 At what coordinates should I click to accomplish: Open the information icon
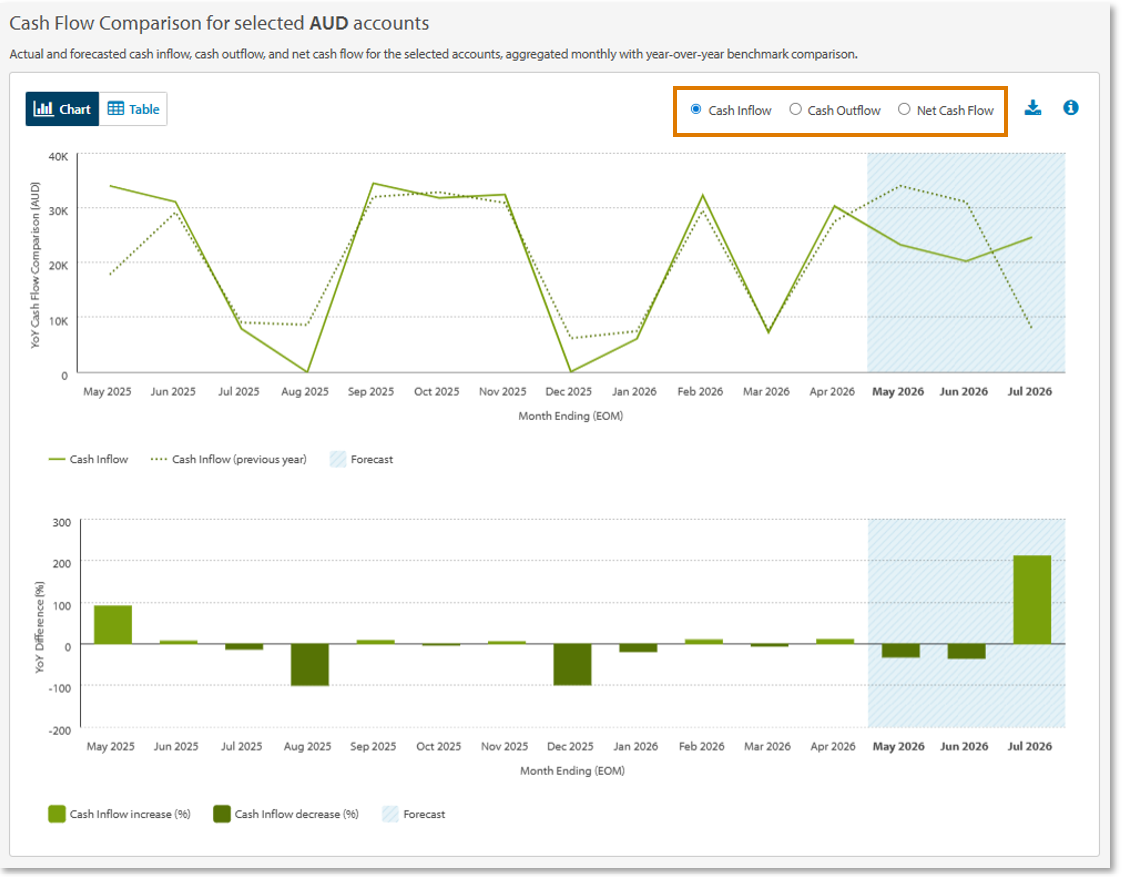pyautogui.click(x=1070, y=107)
